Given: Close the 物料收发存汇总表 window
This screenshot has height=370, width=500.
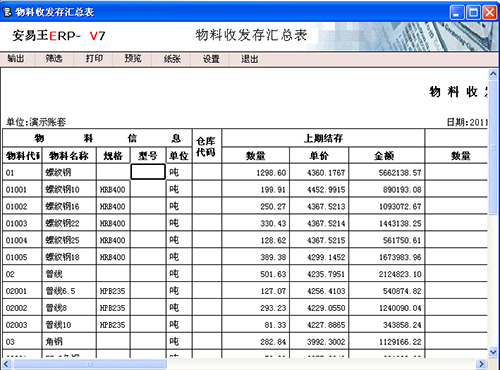Looking at the screenshot, I should click(490, 13).
